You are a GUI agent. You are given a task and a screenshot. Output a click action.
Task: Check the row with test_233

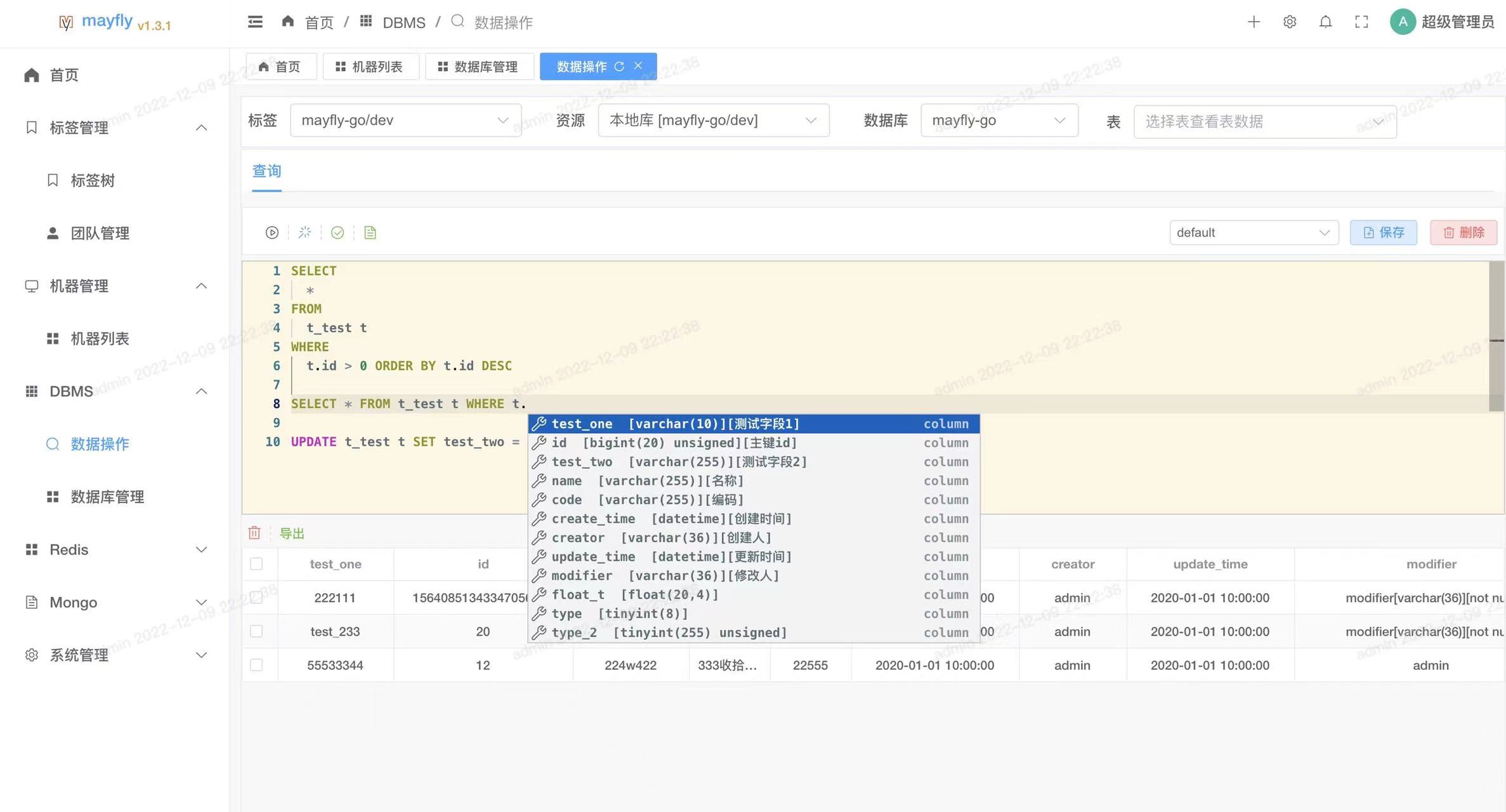[x=256, y=631]
